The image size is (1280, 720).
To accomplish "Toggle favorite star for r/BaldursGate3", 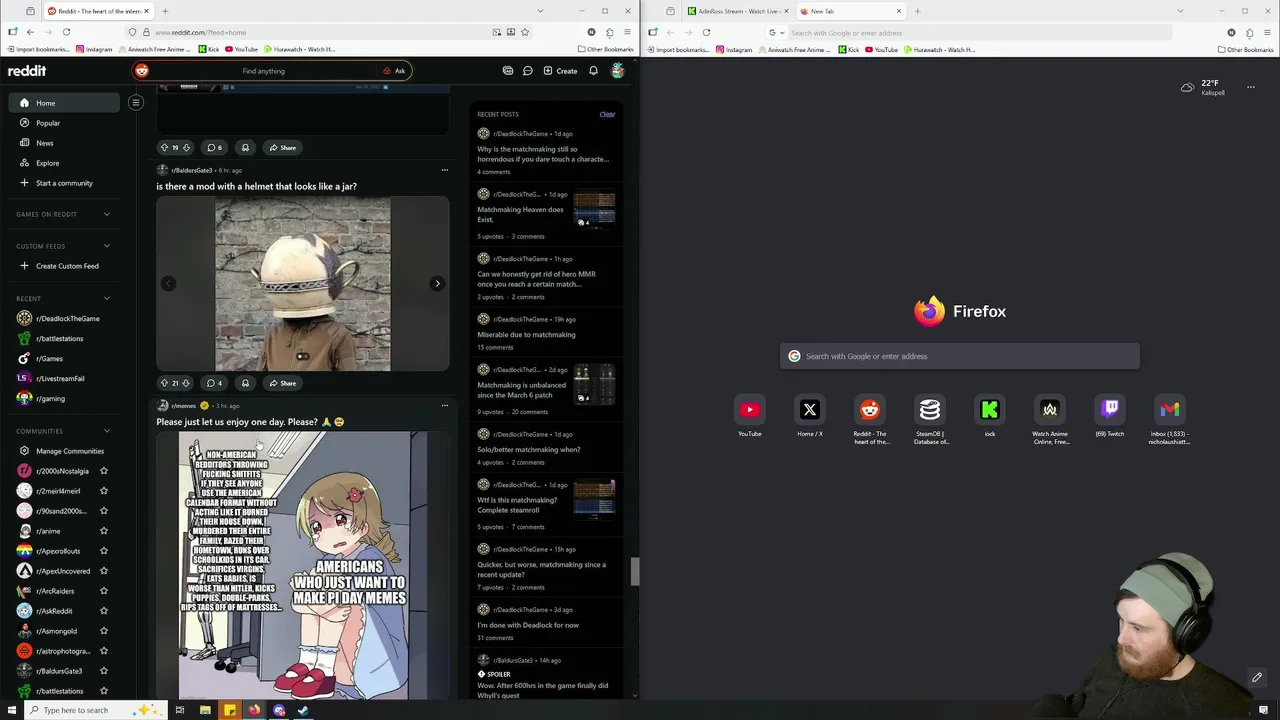I will (x=104, y=671).
